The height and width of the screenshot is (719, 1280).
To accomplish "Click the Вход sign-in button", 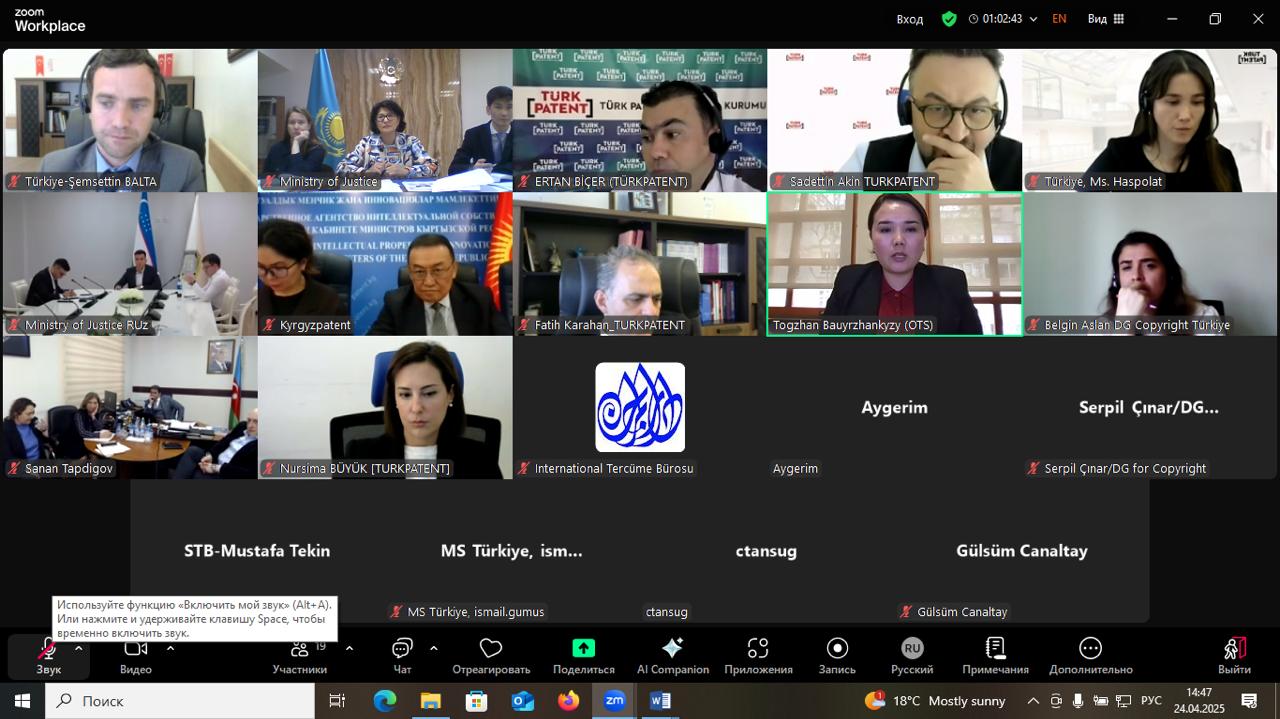I will 910,19.
